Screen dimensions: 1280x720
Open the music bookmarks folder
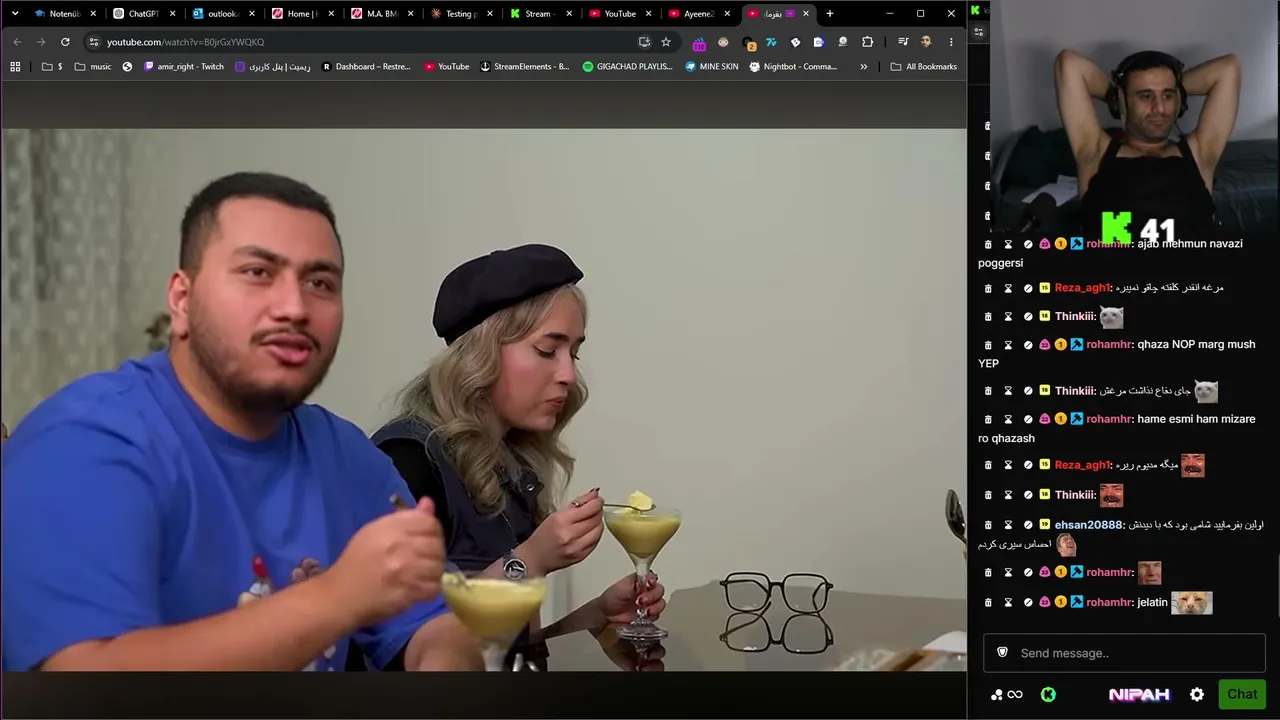[93, 67]
